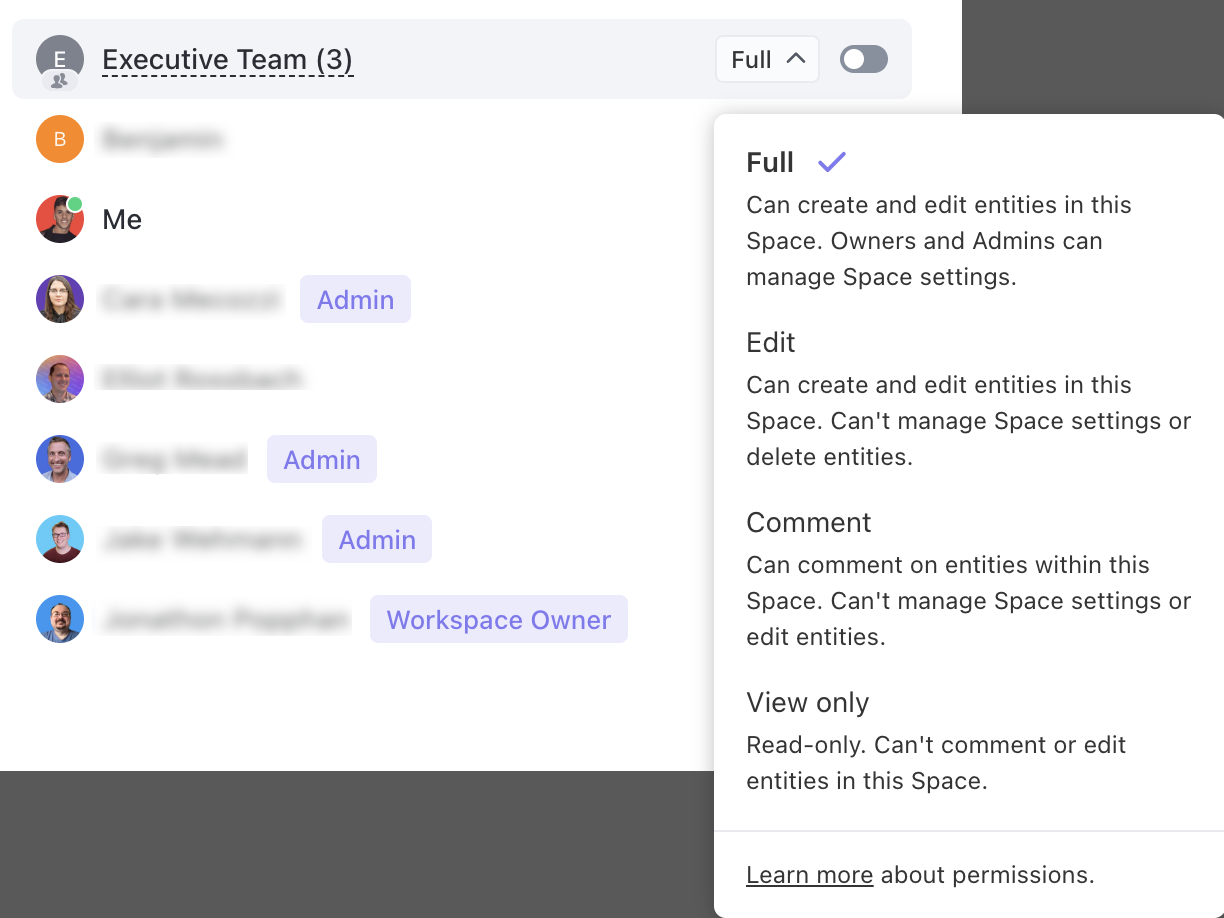This screenshot has width=1224, height=918.
Task: Open Greg Mead's profile avatar
Action: 59,459
